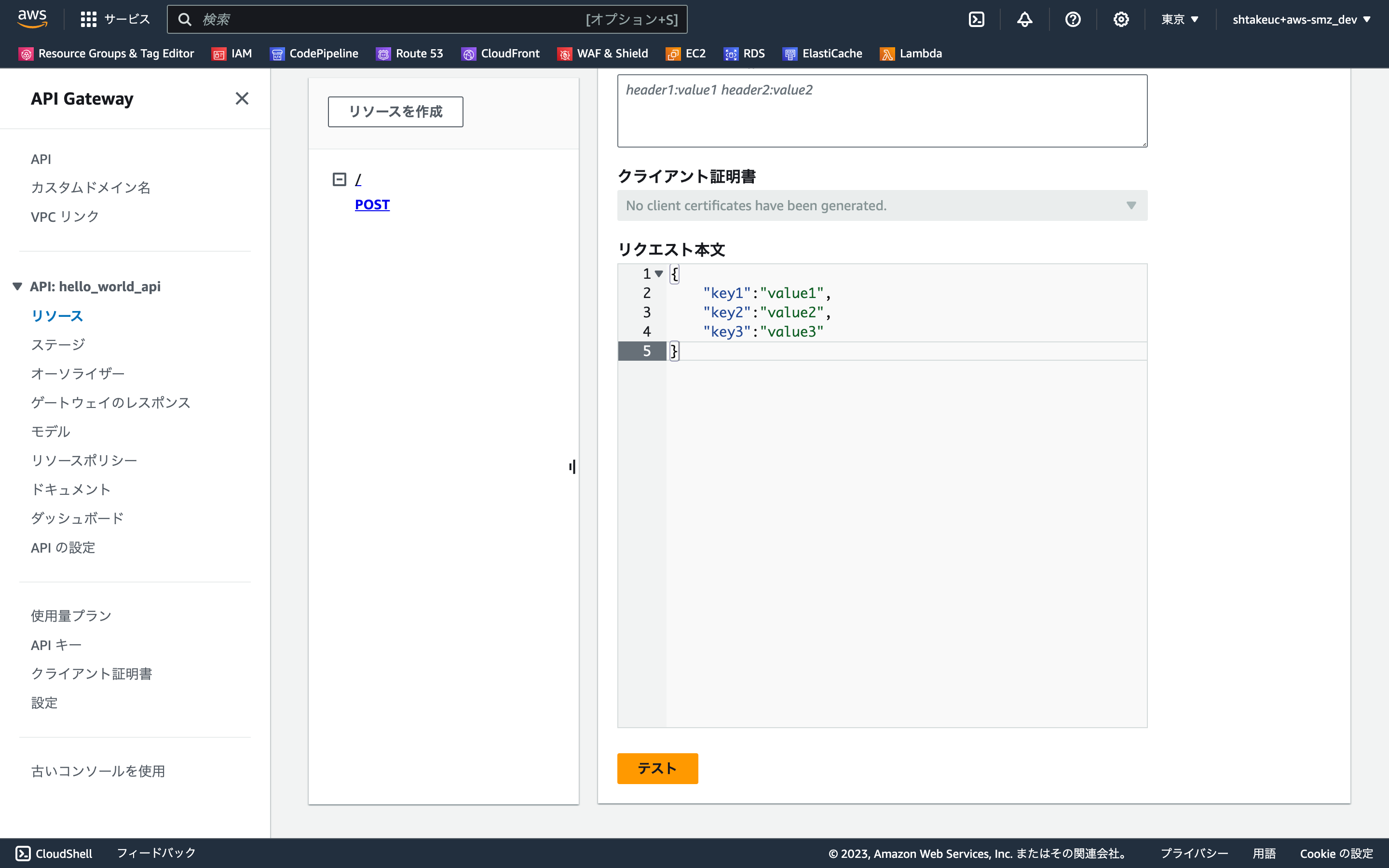This screenshot has width=1389, height=868.
Task: Click the panel resize handle
Action: [572, 467]
